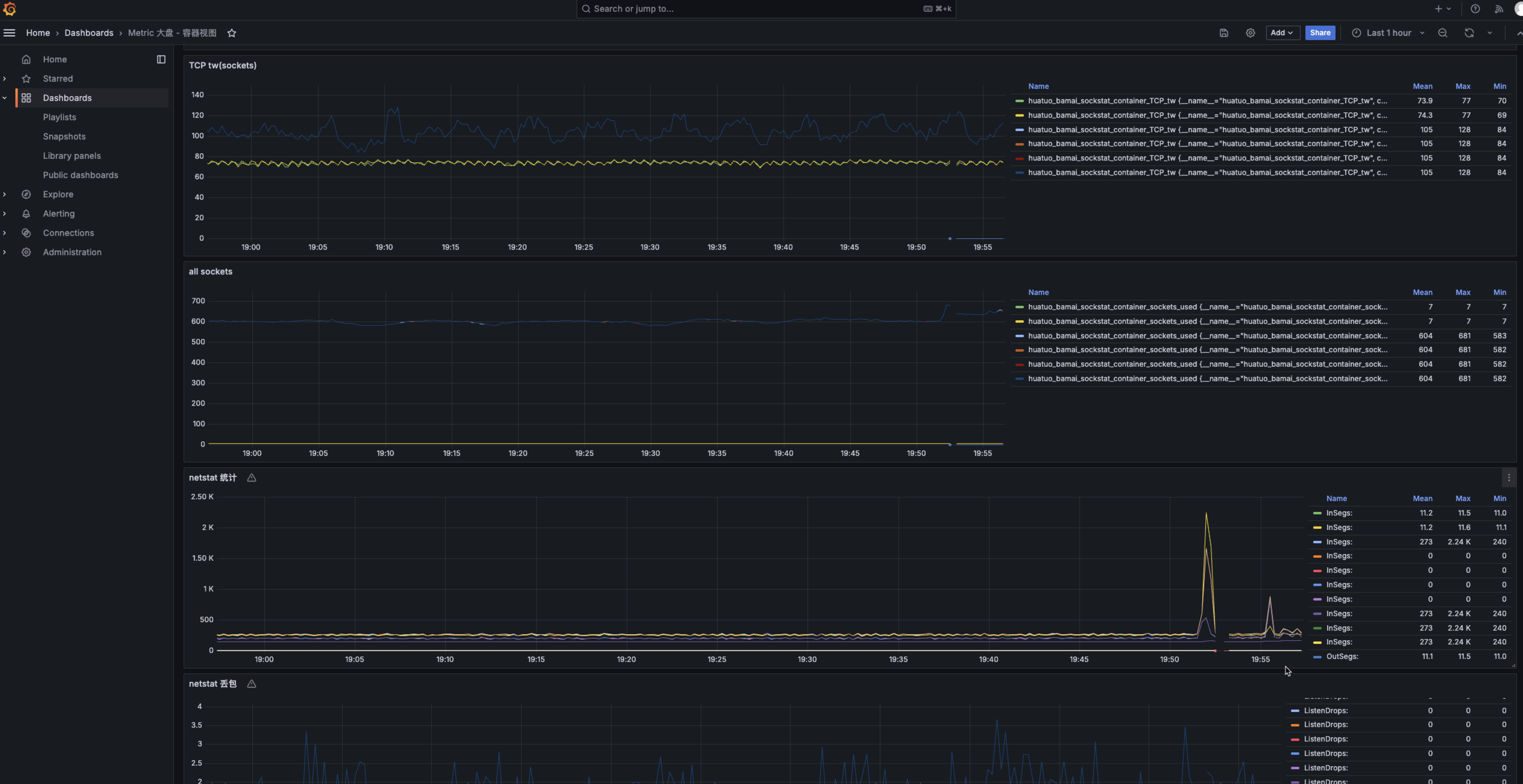Expand the Connections section
The width and height of the screenshot is (1523, 784).
click(5, 233)
